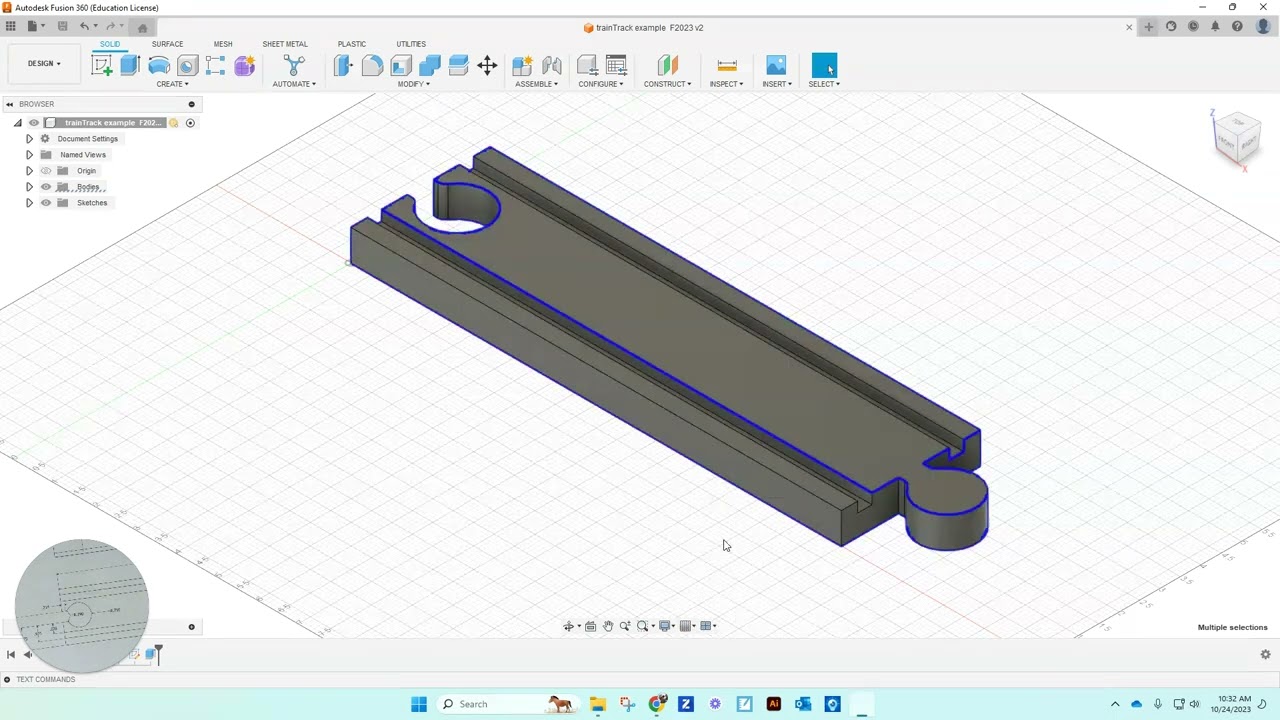Expand the Document Settings node
Screen dimensions: 1280x720
pos(29,139)
